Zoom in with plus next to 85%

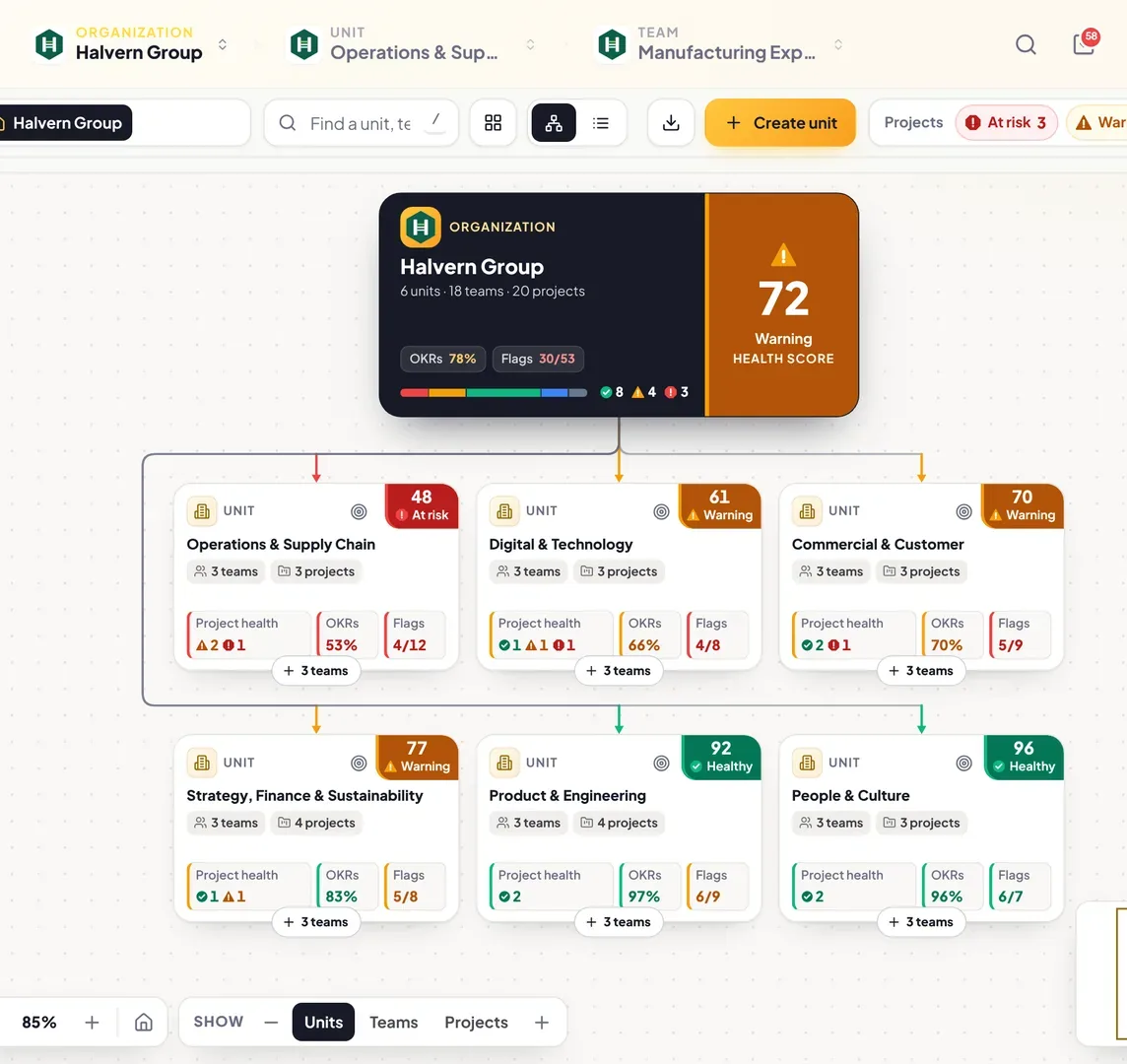click(92, 1023)
